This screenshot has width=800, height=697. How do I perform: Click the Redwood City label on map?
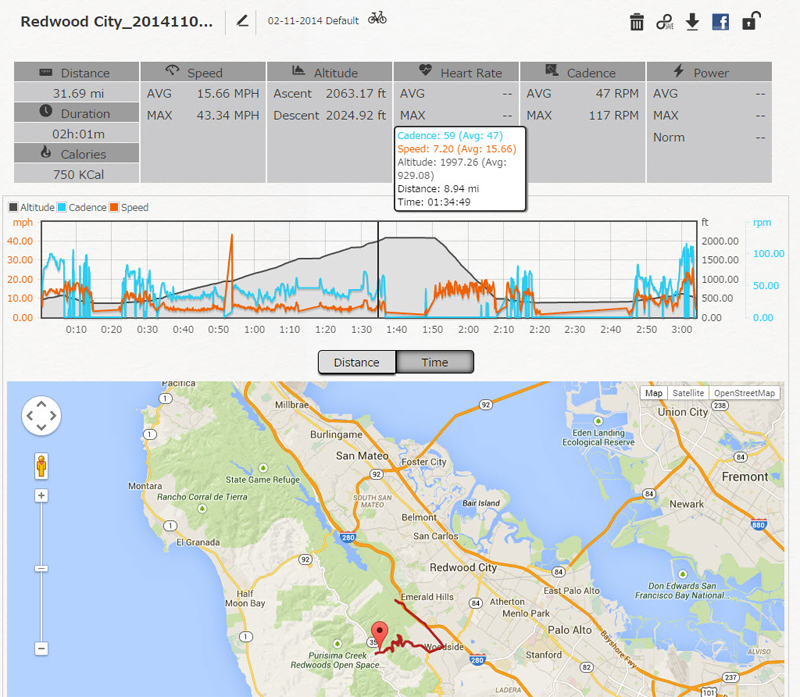(x=463, y=567)
